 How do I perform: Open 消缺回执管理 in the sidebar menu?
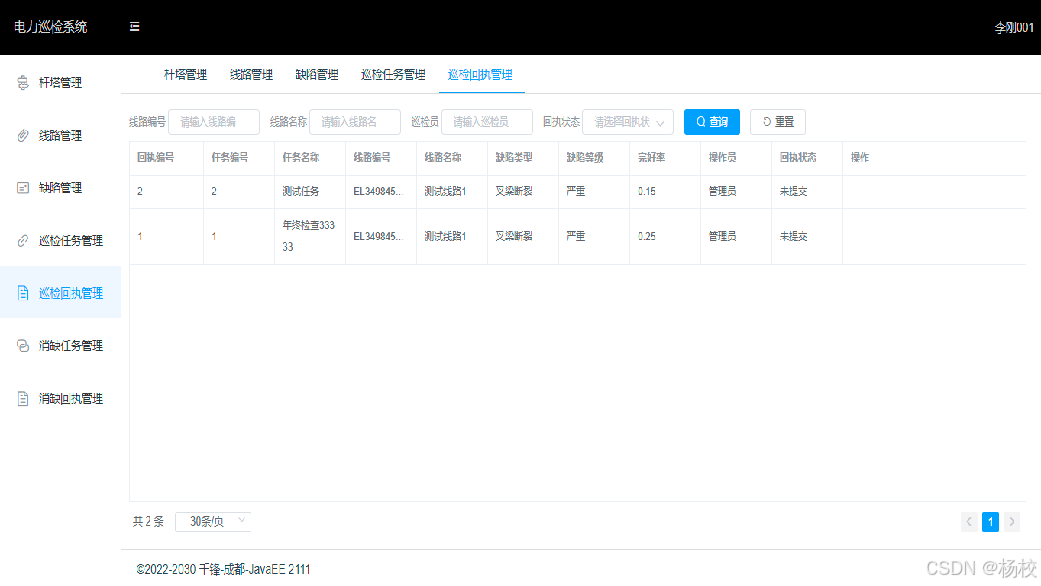[60, 398]
